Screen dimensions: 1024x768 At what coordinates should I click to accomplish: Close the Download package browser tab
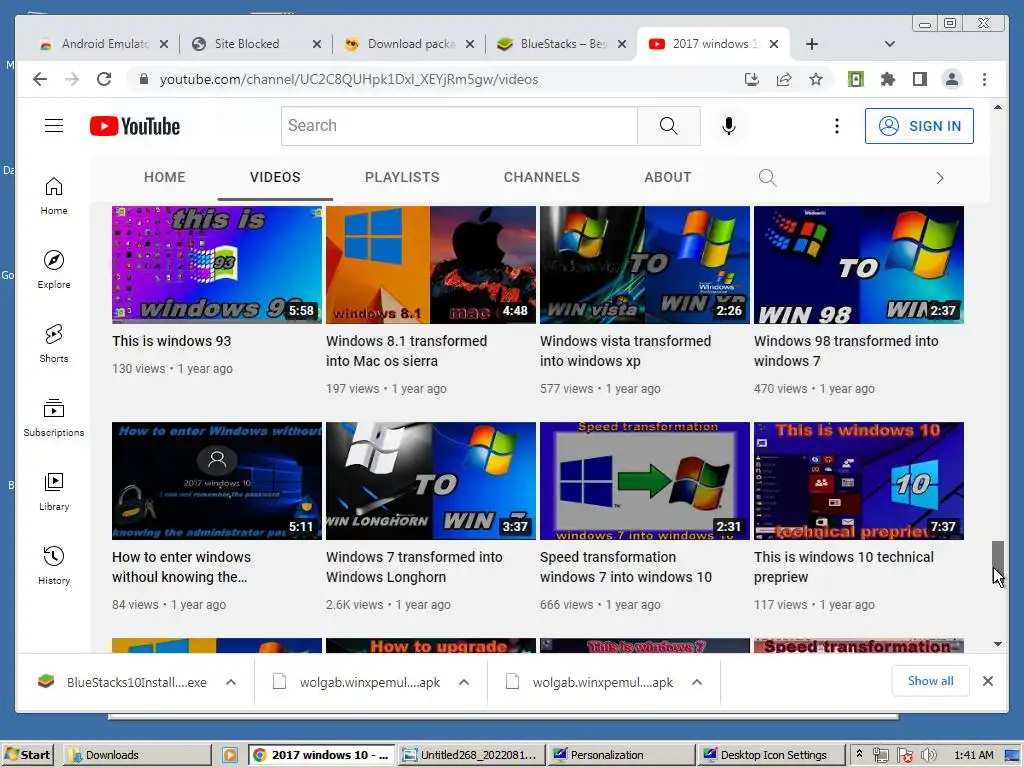pos(470,44)
